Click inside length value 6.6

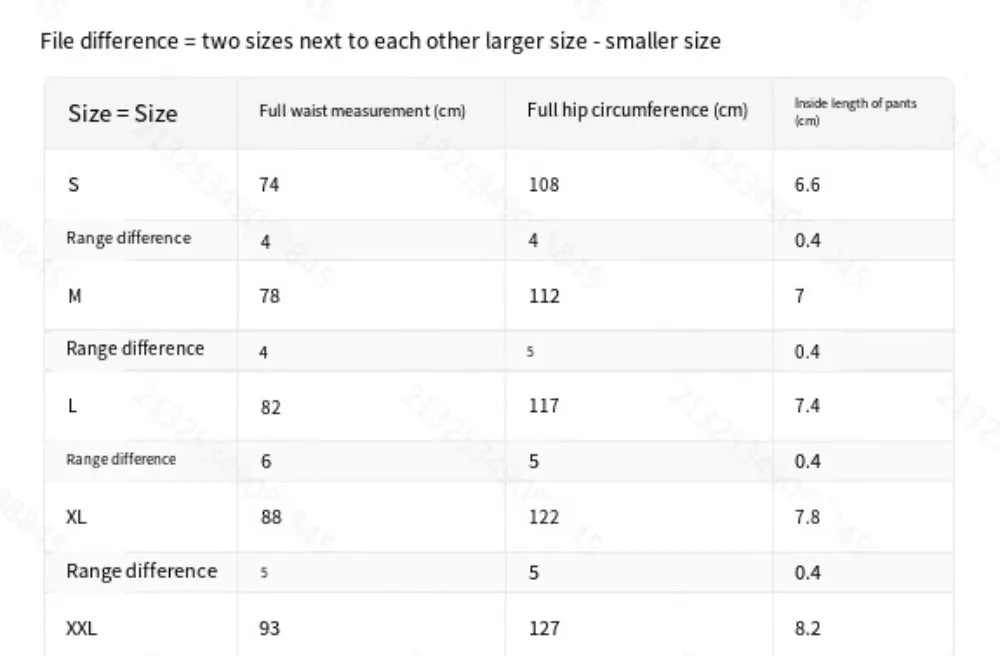point(807,185)
